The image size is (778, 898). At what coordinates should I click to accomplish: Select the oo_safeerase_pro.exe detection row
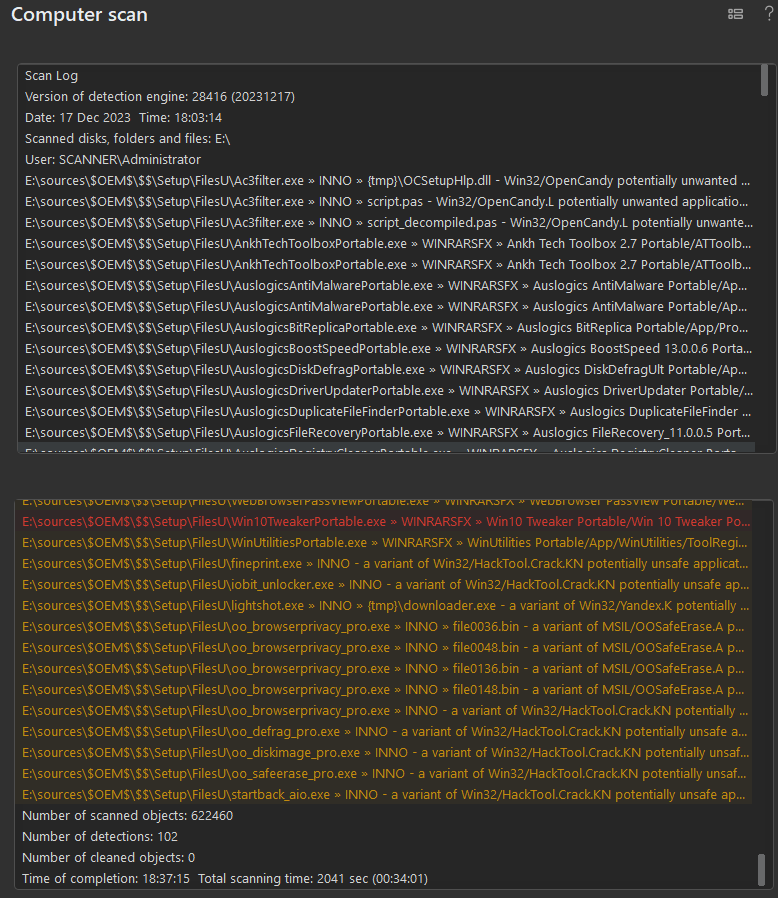pos(384,774)
